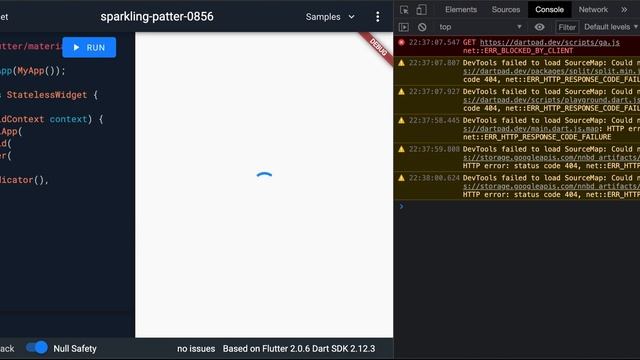Run the Dart code with RUN button
The image size is (640, 360).
point(89,47)
